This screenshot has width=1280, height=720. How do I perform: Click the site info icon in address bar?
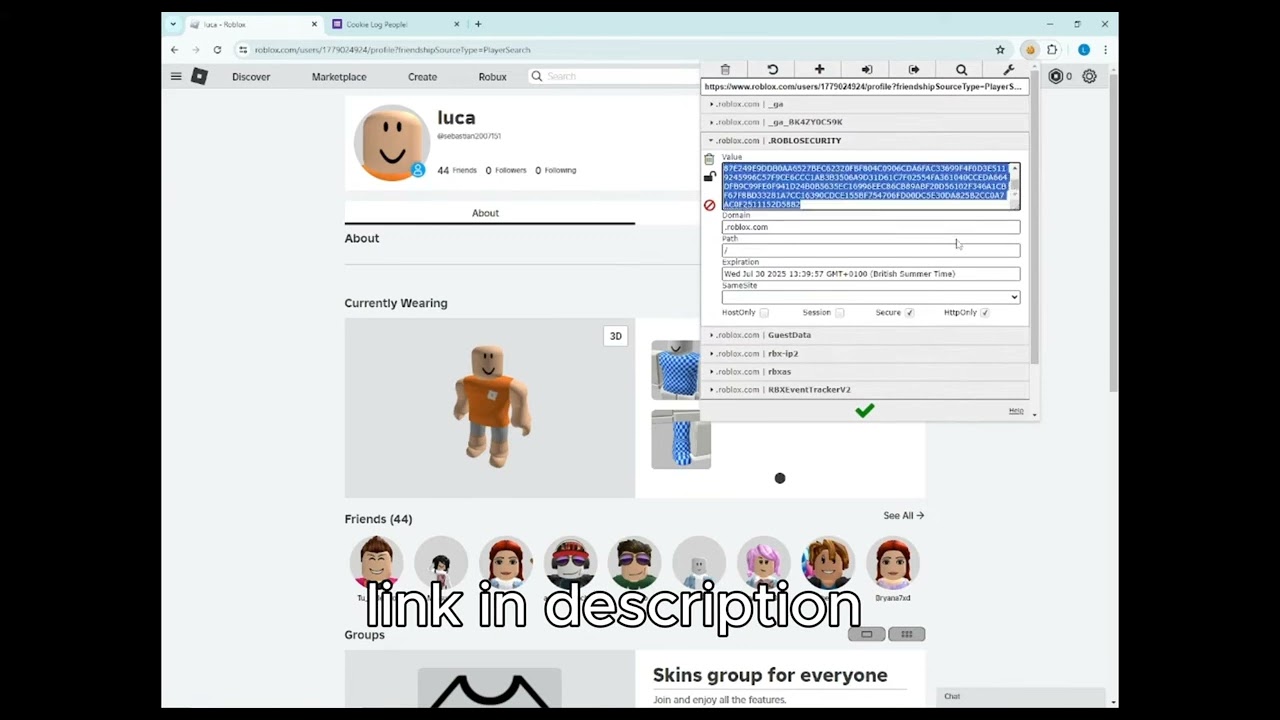[243, 49]
